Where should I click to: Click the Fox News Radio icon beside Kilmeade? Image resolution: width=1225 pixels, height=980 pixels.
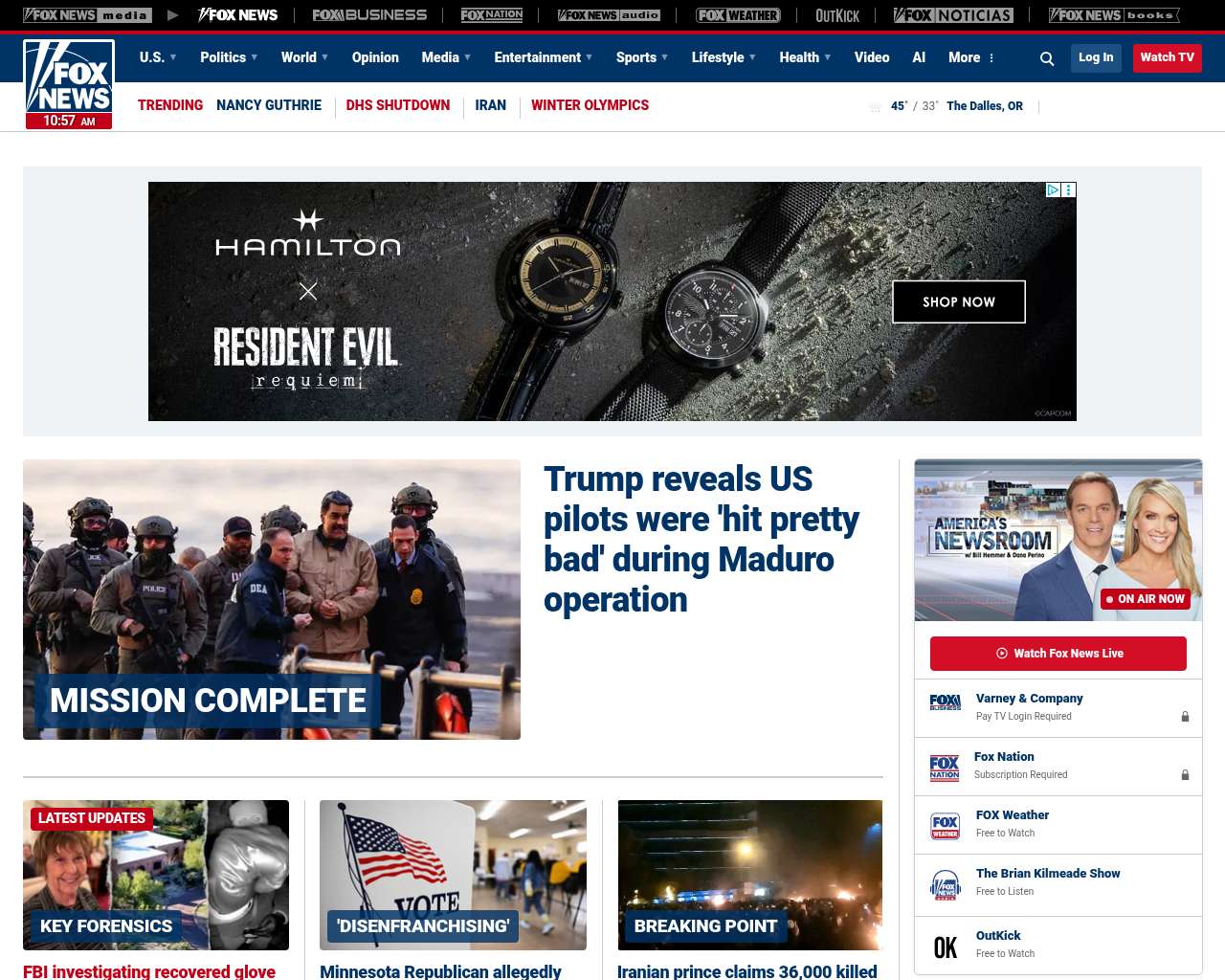[x=945, y=885]
